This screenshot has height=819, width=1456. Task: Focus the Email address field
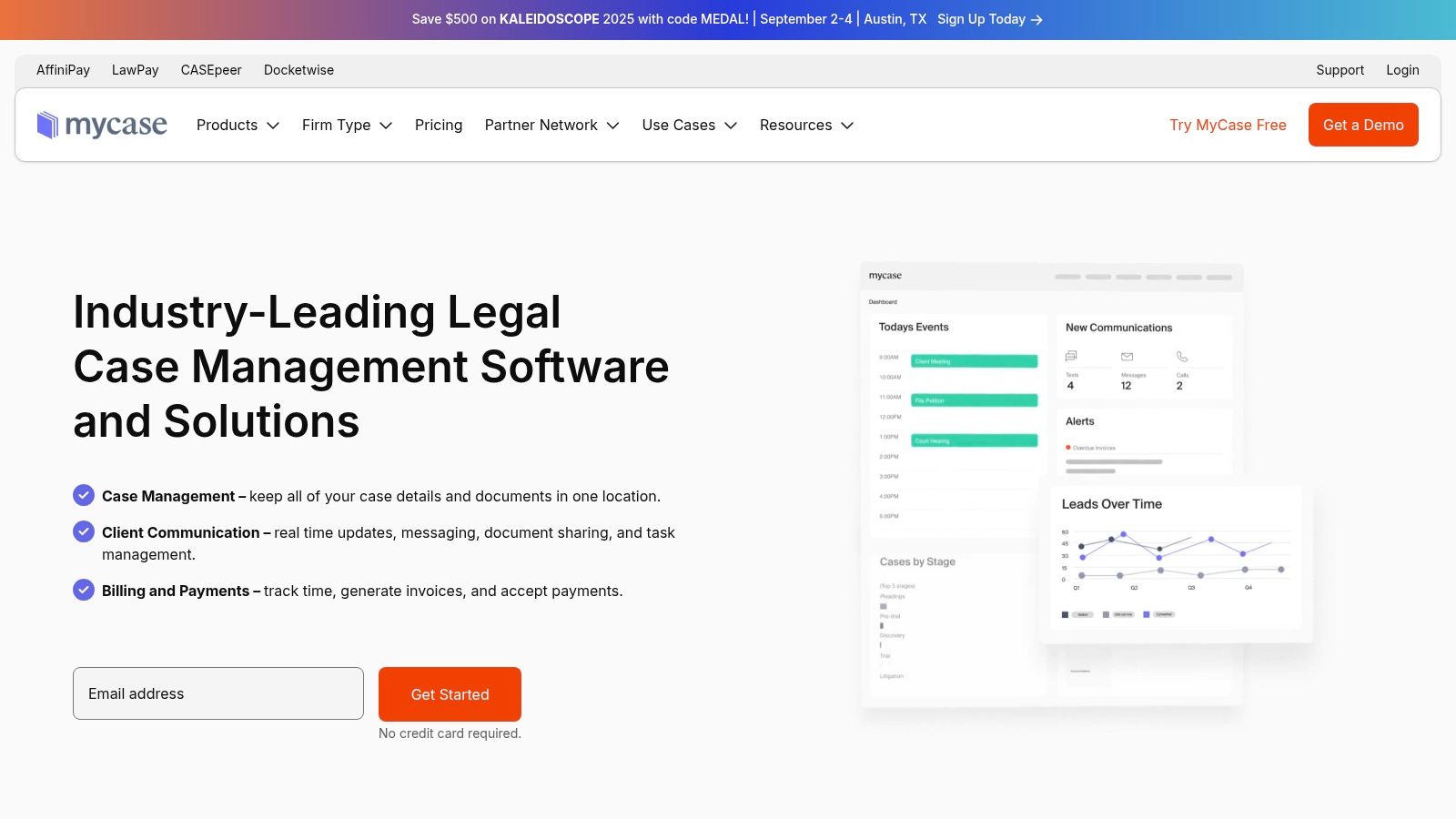218,693
